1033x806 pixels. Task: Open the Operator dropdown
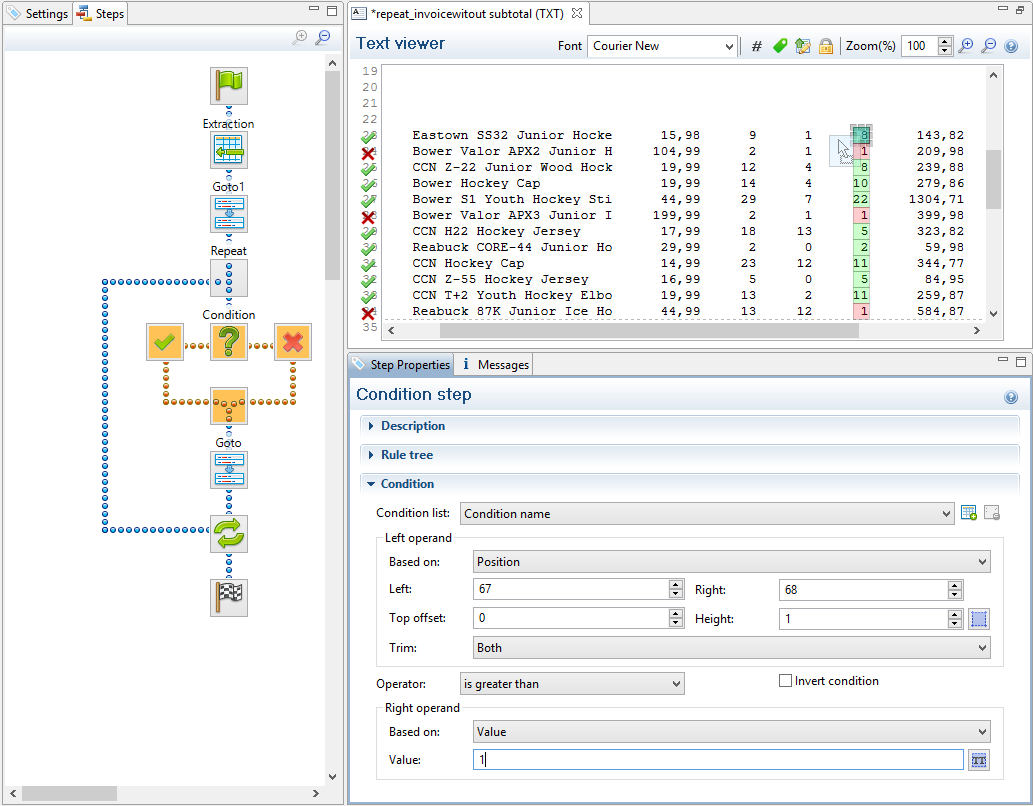tap(572, 684)
